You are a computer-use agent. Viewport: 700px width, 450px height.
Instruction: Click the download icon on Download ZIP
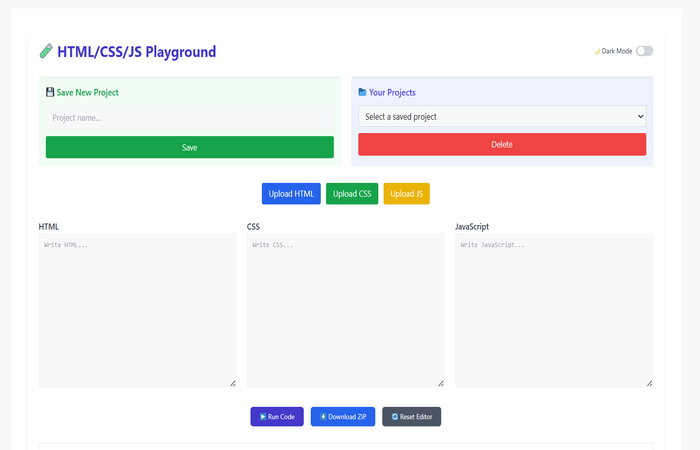pyautogui.click(x=323, y=416)
